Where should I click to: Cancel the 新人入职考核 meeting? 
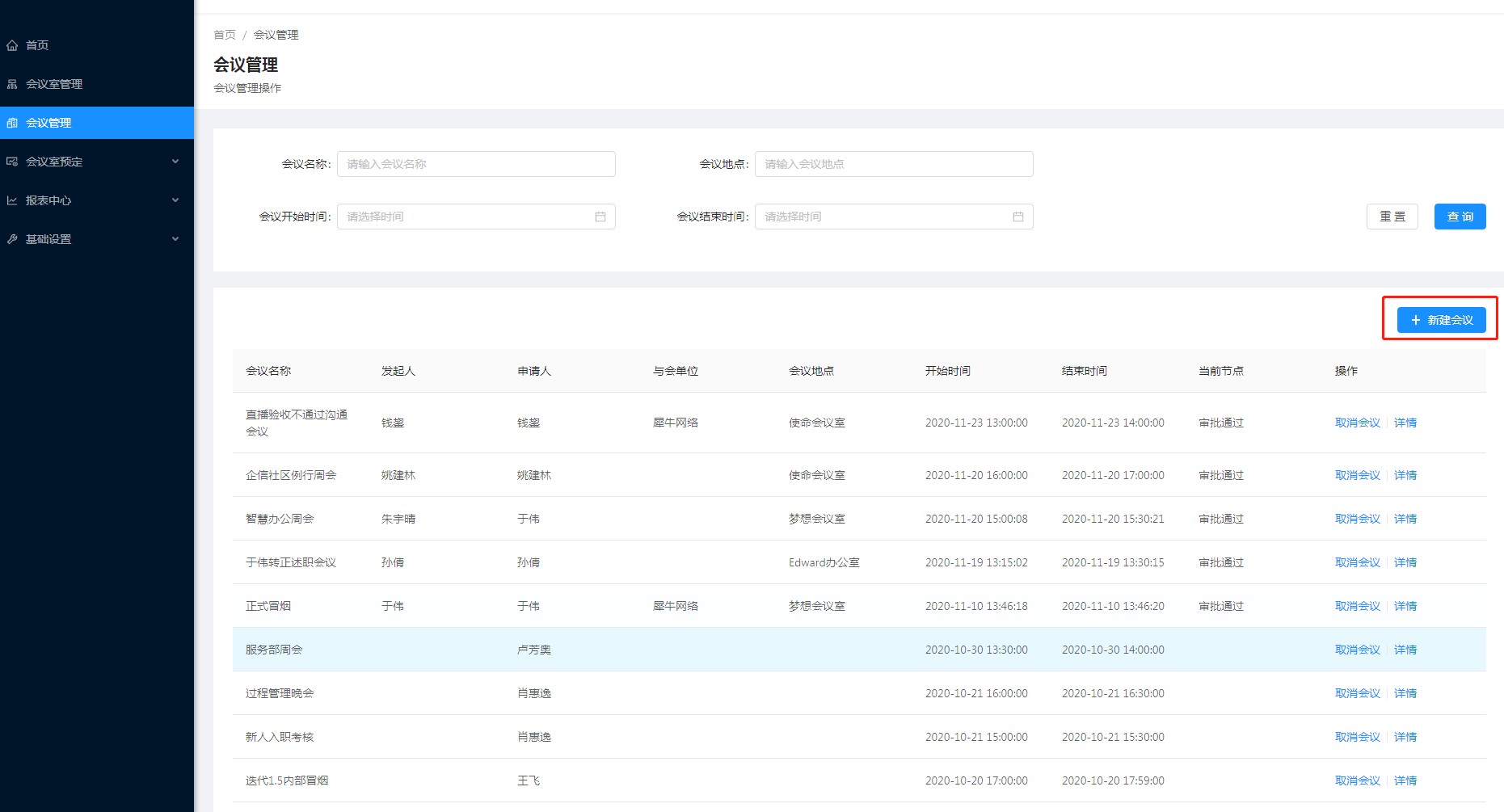coord(1358,737)
